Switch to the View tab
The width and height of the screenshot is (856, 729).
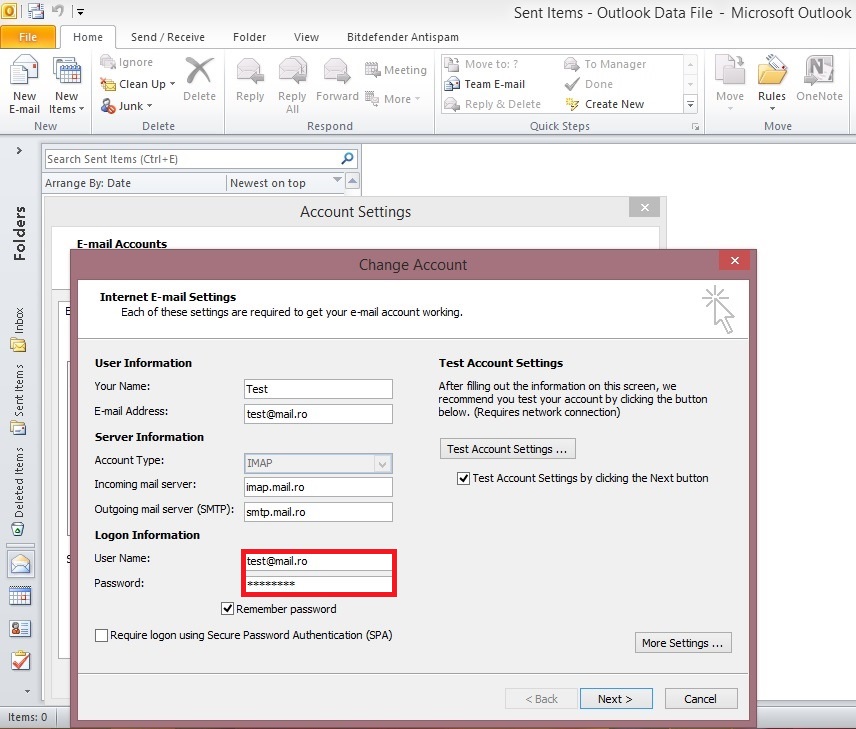pyautogui.click(x=306, y=37)
